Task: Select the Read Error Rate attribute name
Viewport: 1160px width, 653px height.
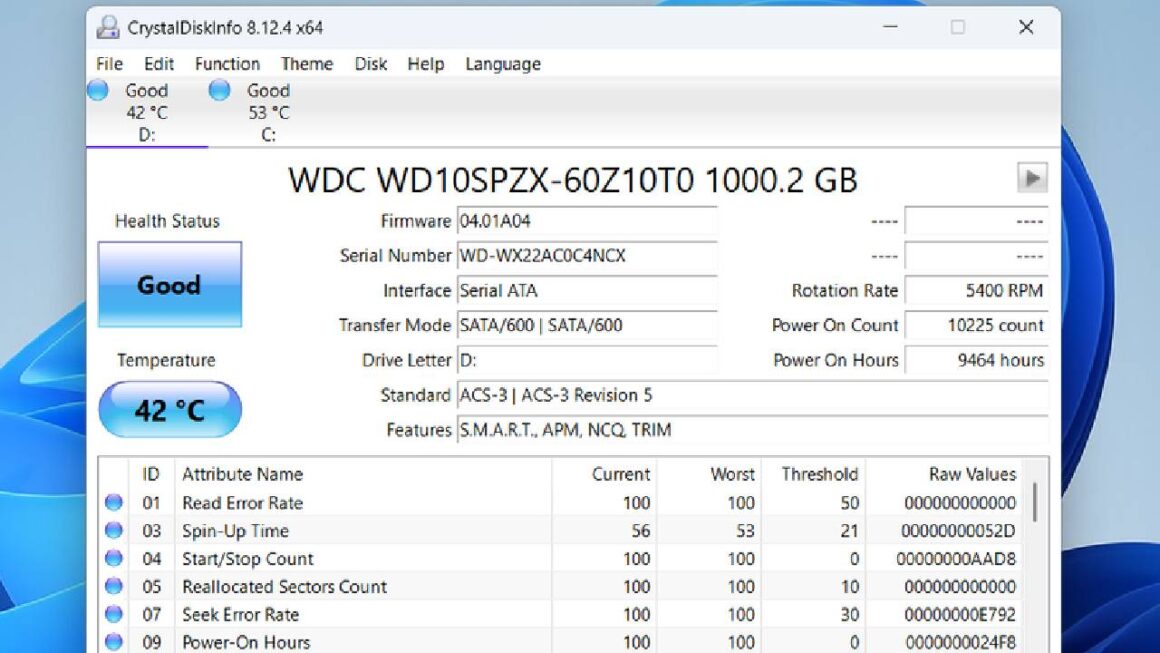Action: click(243, 503)
